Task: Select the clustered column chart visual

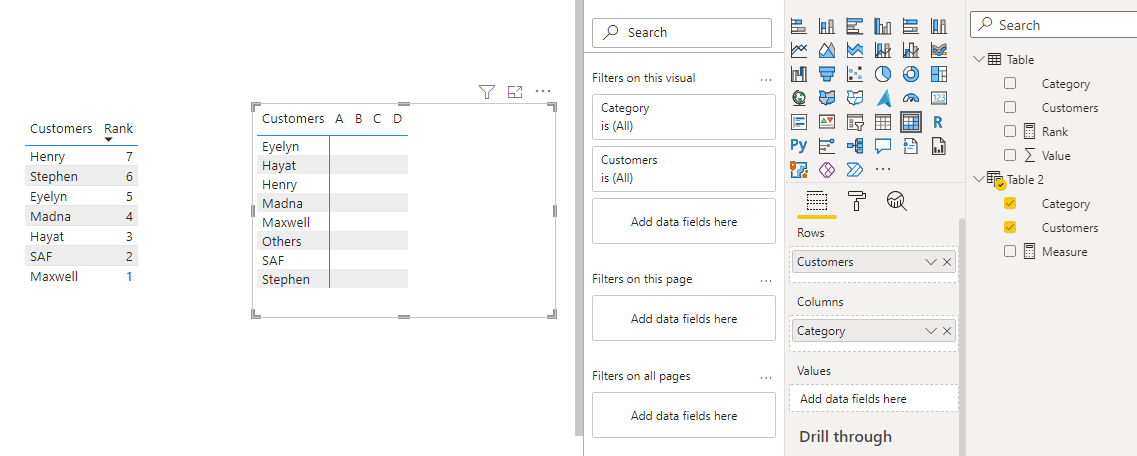Action: (x=882, y=26)
